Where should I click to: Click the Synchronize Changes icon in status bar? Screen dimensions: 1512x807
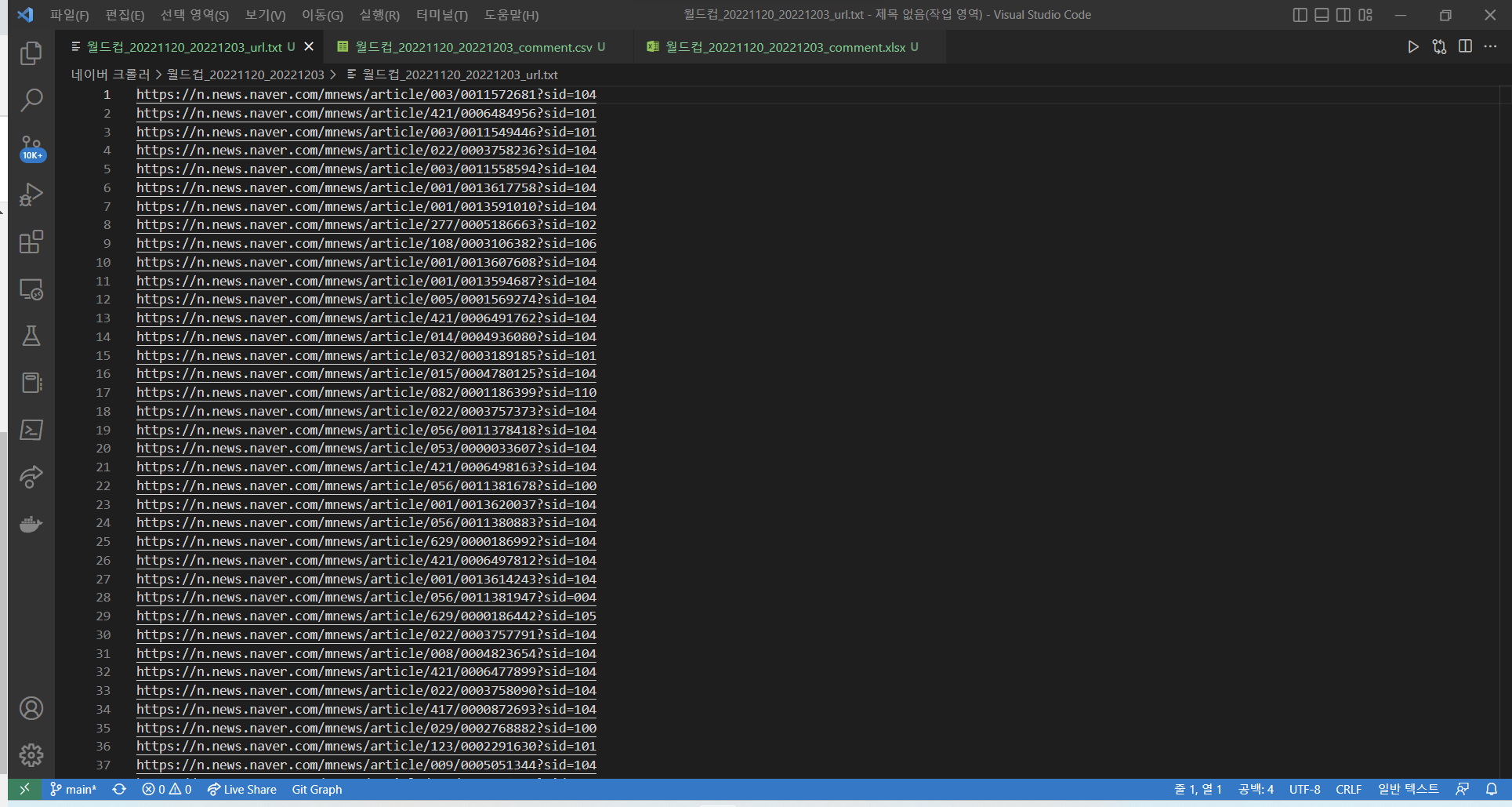click(x=119, y=789)
